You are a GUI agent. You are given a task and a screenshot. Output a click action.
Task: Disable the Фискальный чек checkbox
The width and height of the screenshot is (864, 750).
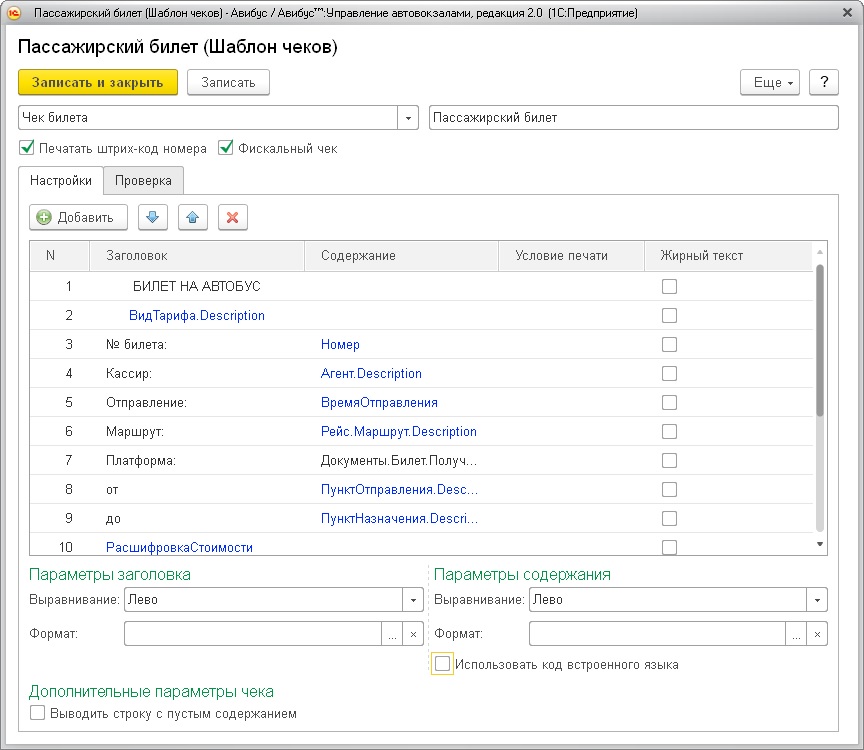pos(226,148)
